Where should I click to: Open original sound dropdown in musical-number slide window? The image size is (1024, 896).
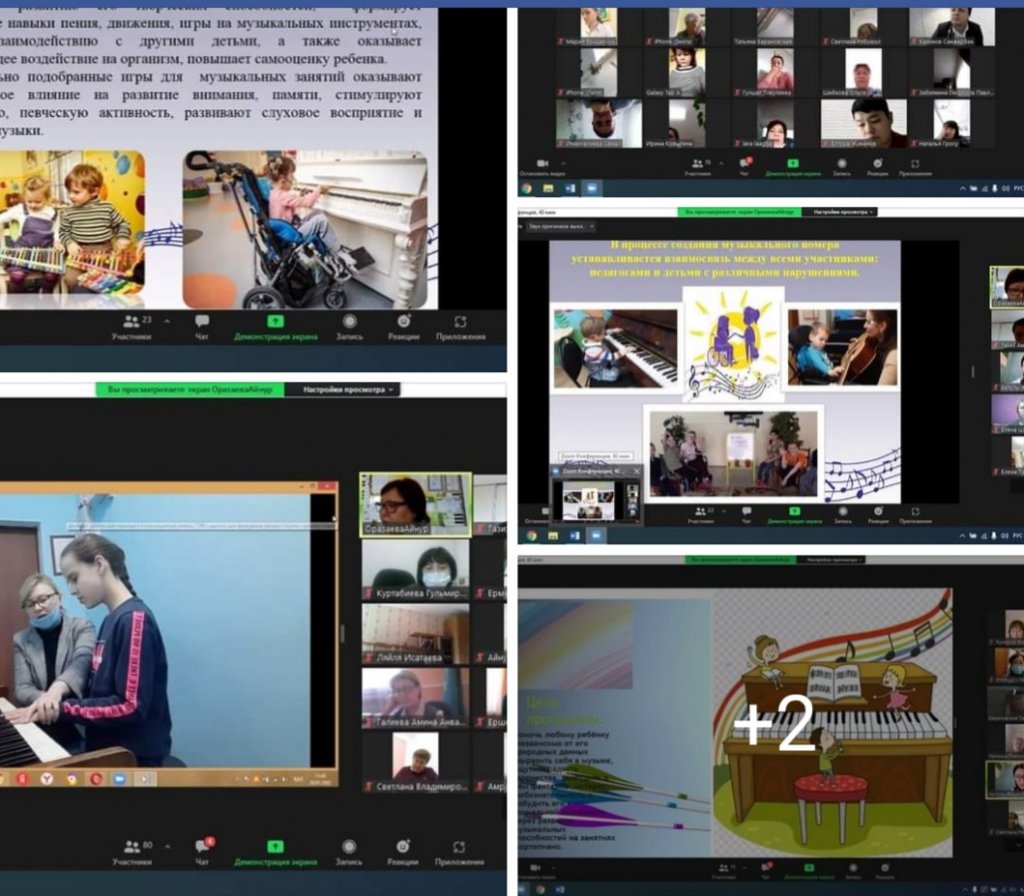pyautogui.click(x=560, y=226)
